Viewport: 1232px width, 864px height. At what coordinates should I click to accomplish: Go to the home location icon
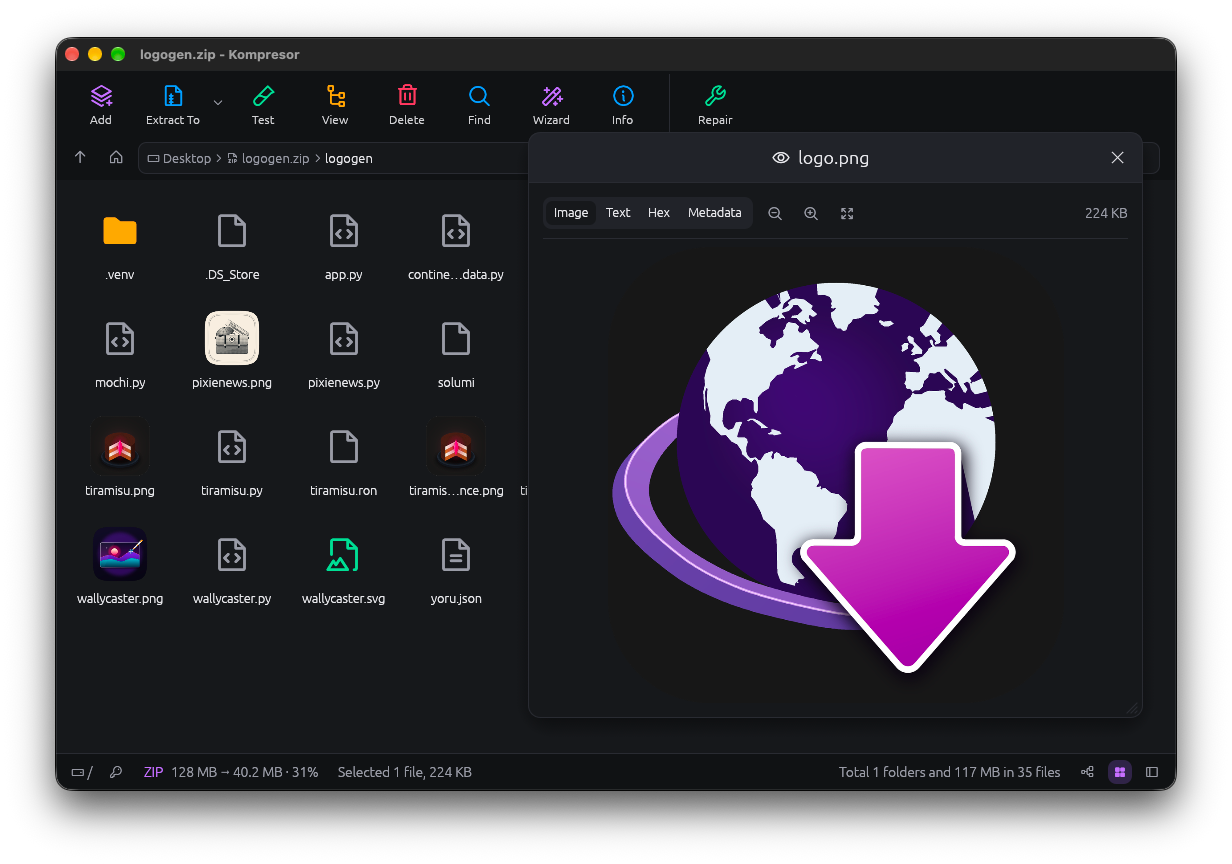[x=116, y=158]
